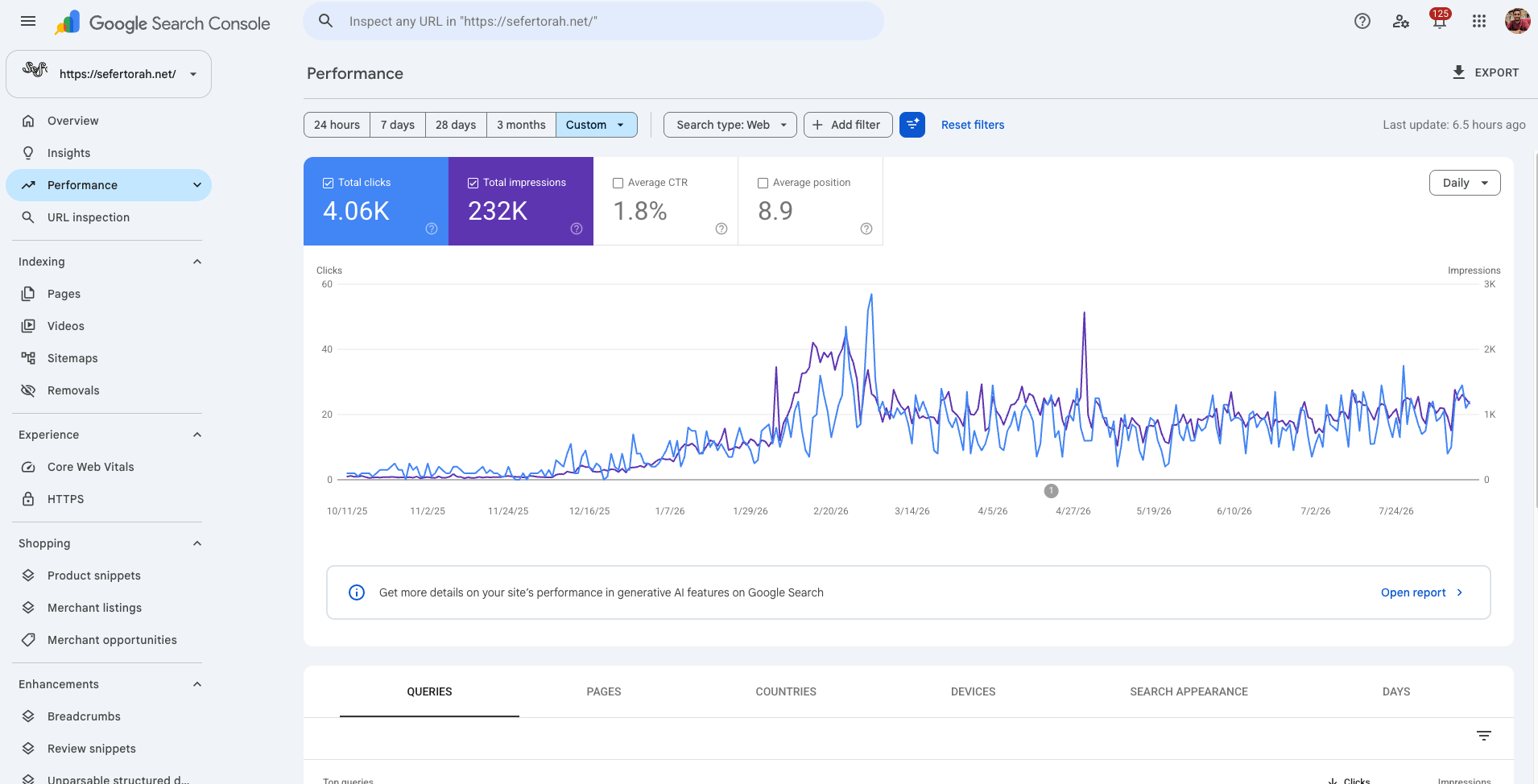The image size is (1538, 784).
Task: Open users and settings icon
Action: pos(1401,22)
